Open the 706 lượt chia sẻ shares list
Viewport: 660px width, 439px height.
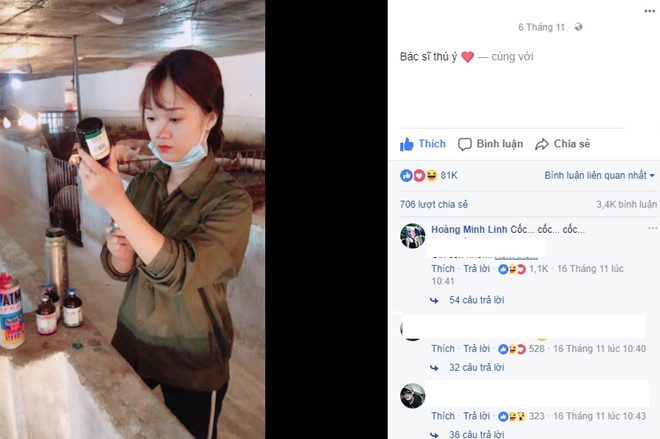click(x=433, y=204)
